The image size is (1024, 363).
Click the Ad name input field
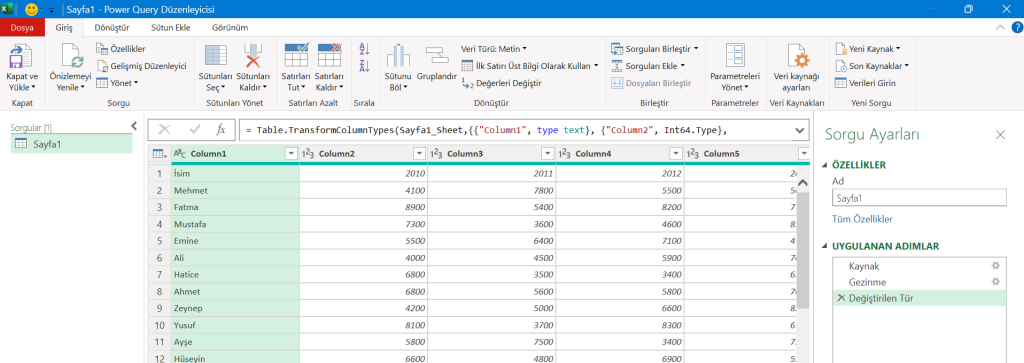click(920, 198)
